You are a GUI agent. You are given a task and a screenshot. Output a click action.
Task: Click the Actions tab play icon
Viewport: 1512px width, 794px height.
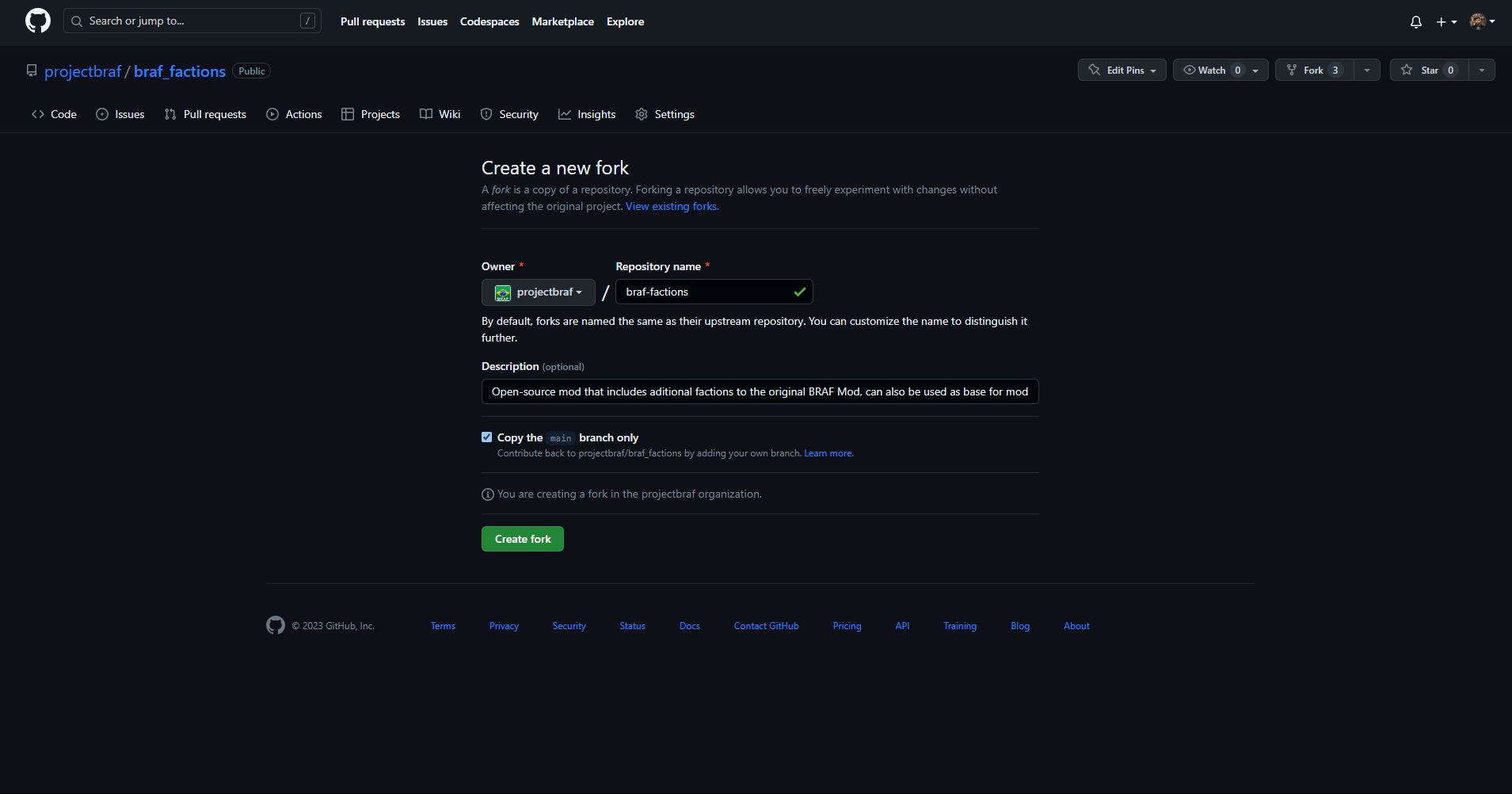[272, 114]
